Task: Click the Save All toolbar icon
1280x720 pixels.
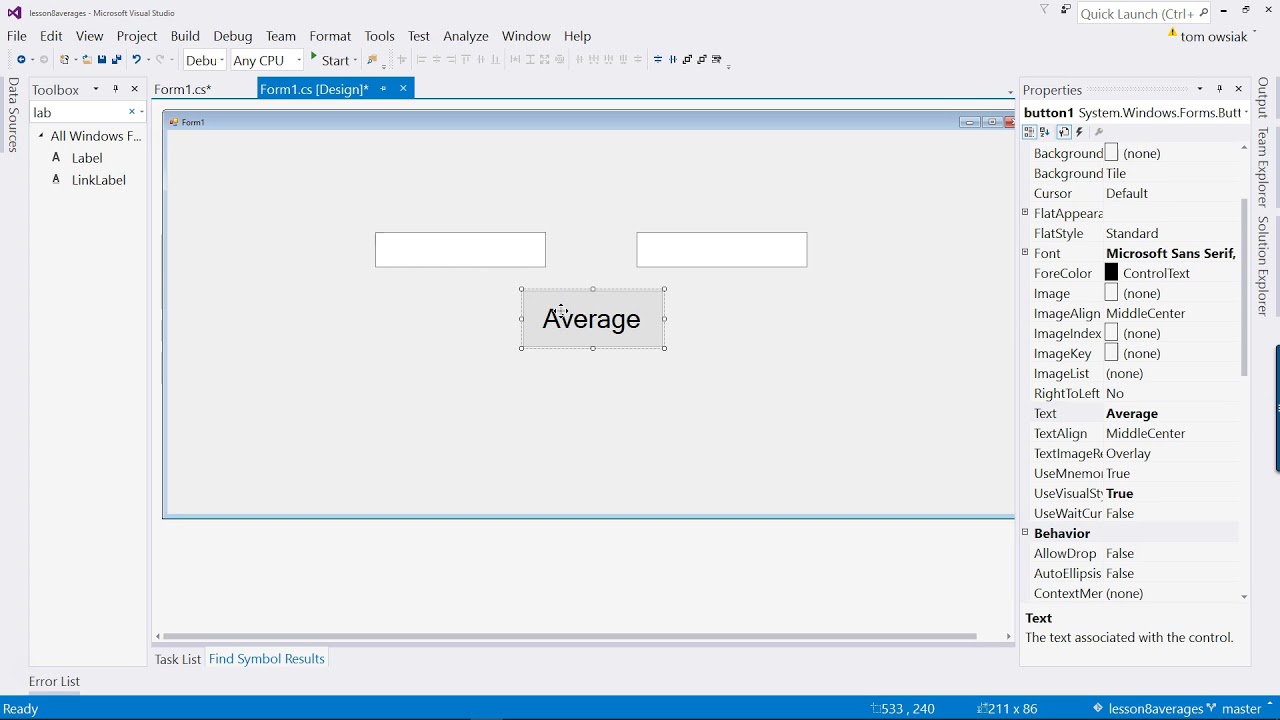Action: [x=116, y=60]
